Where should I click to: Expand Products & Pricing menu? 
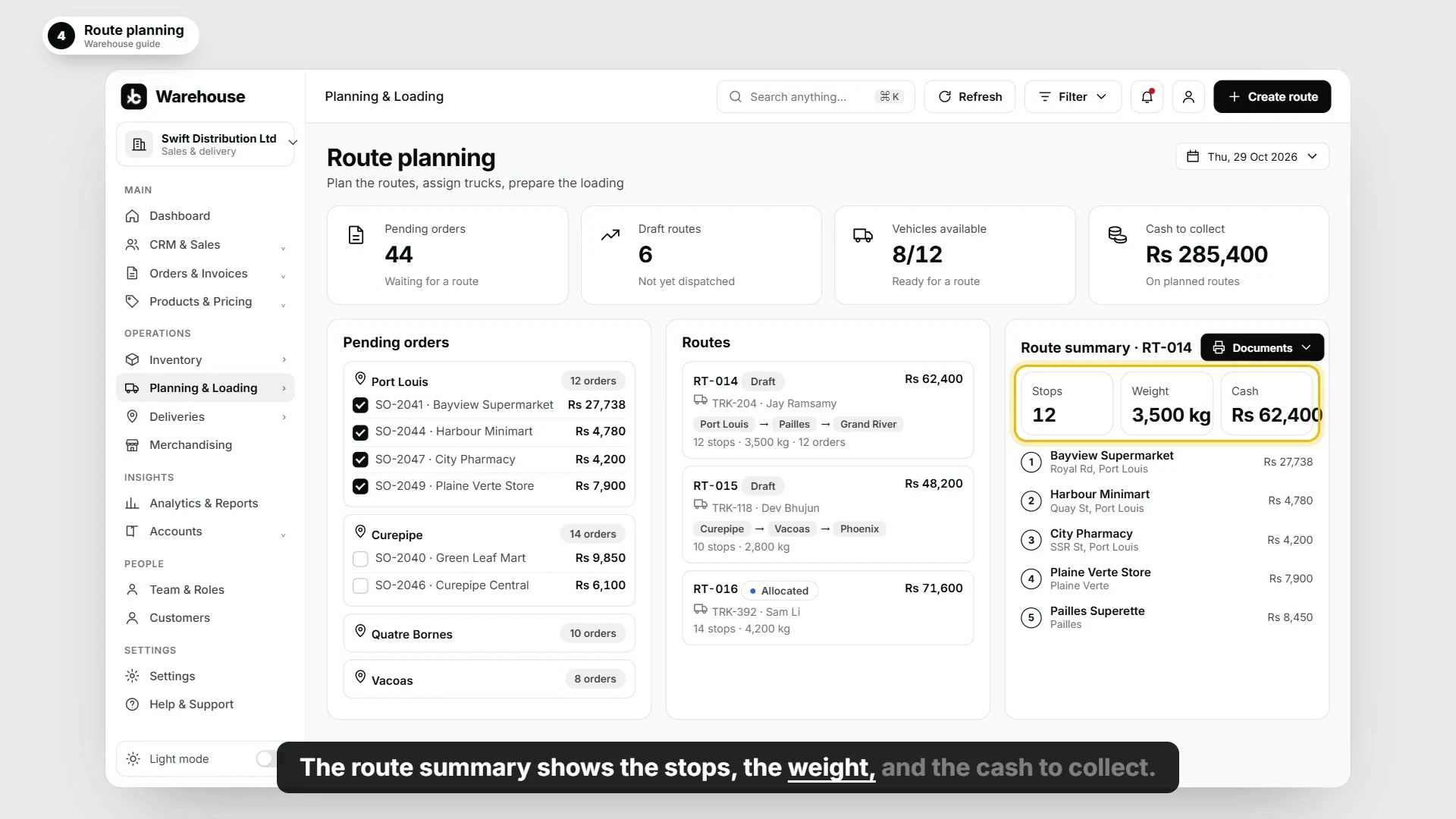pyautogui.click(x=206, y=302)
